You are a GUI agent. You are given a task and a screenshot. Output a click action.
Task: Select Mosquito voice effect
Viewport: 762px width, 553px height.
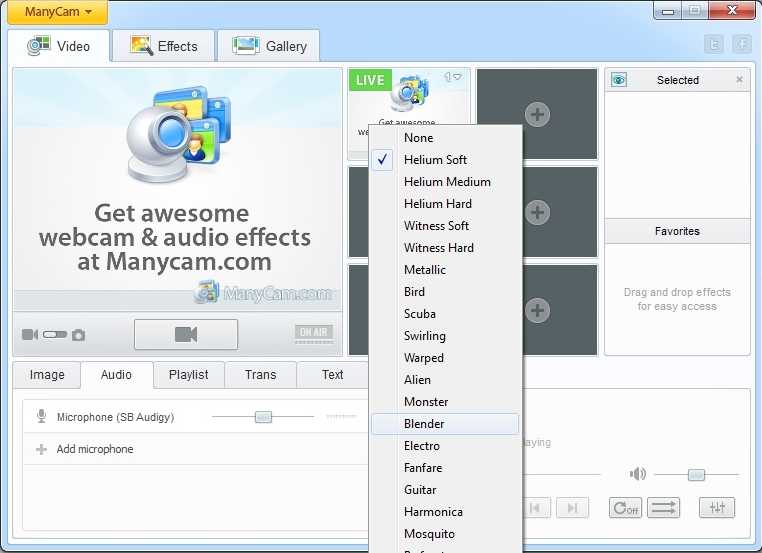coord(445,534)
